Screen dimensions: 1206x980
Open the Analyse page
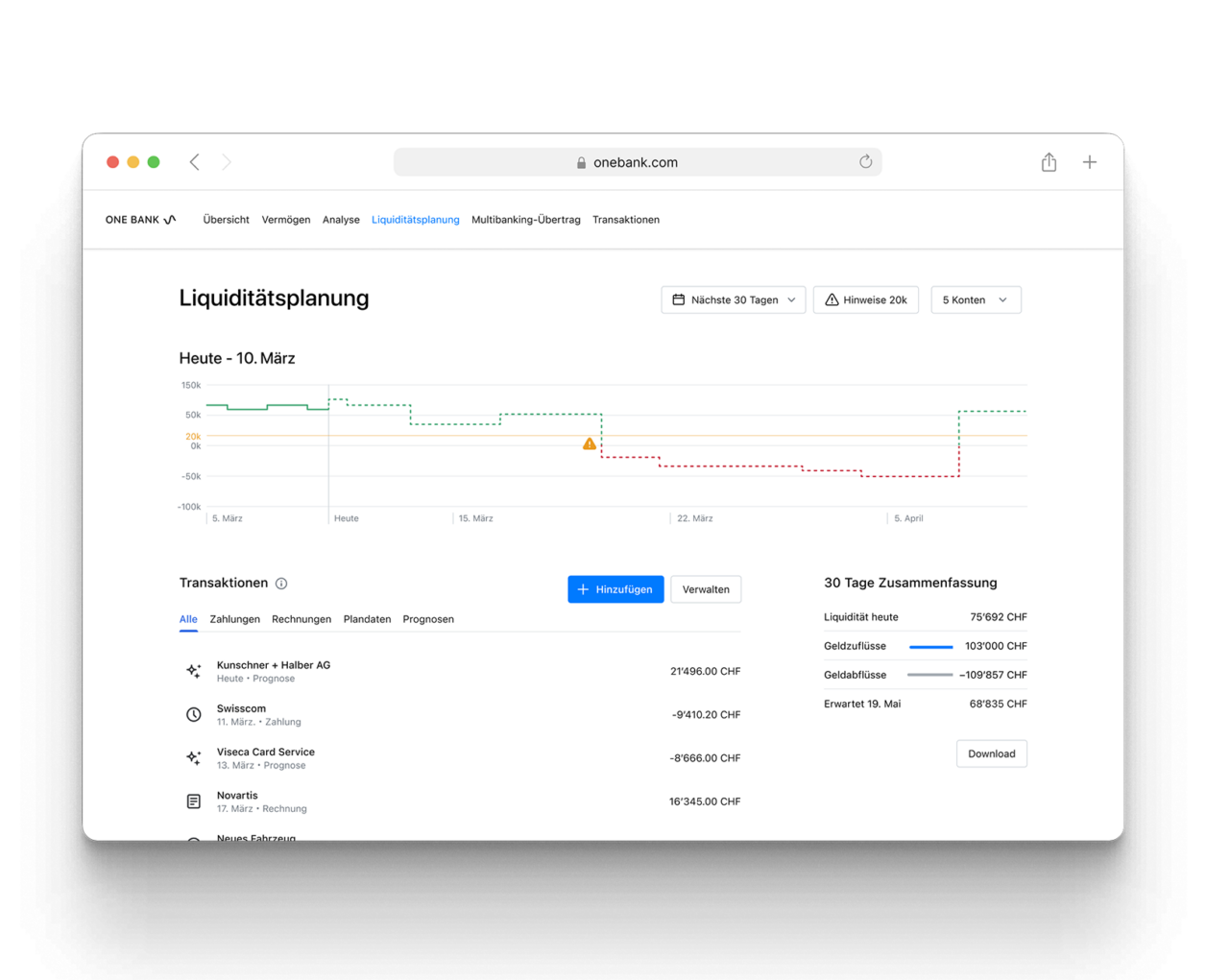click(x=341, y=220)
